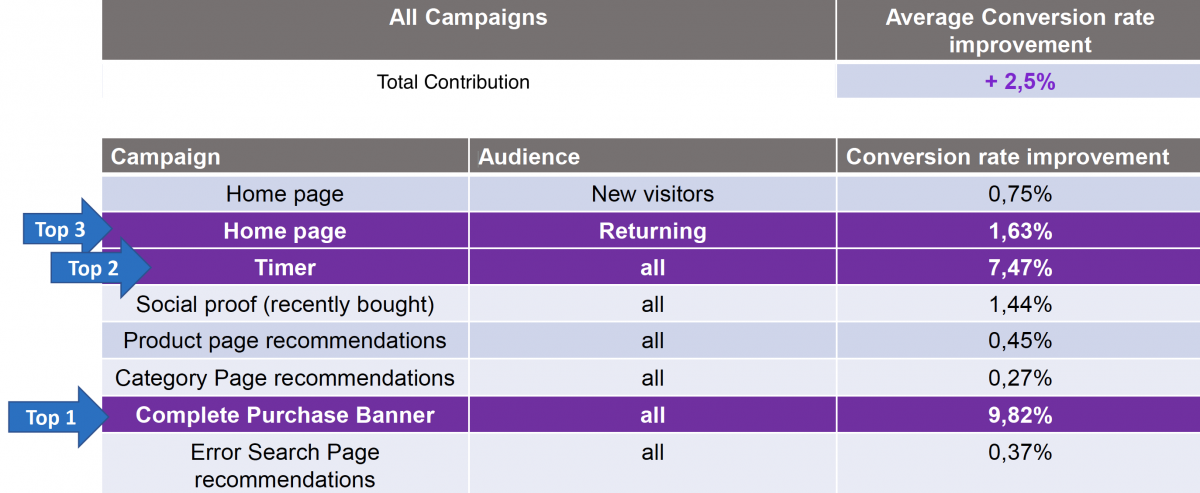Click Category Page recommendations campaign
This screenshot has height=493, width=1200.
coord(285,378)
